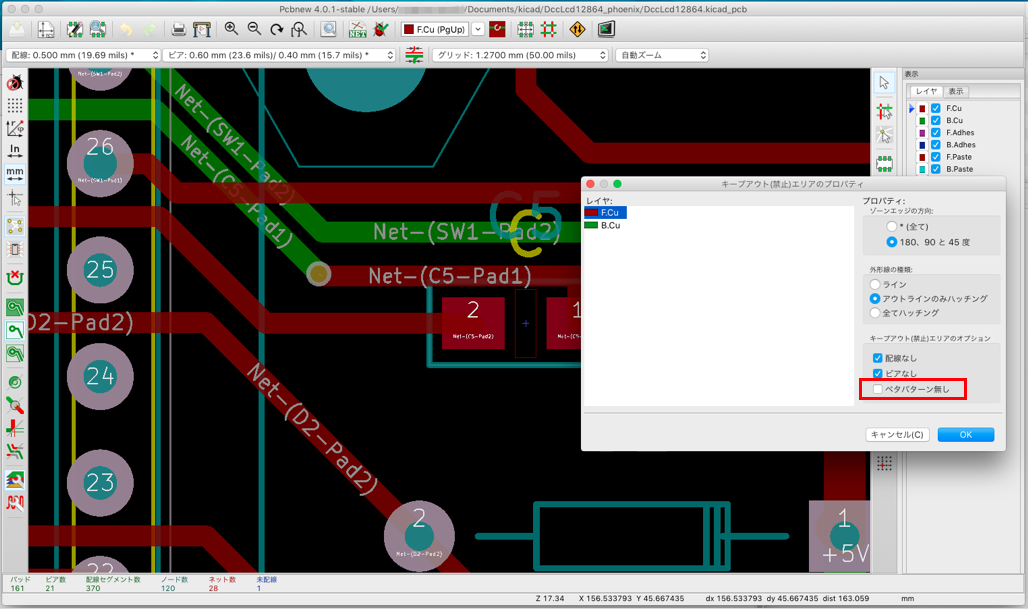Open the scripting console icon
Screen dimensions: 1028x609
pyautogui.click(x=606, y=29)
